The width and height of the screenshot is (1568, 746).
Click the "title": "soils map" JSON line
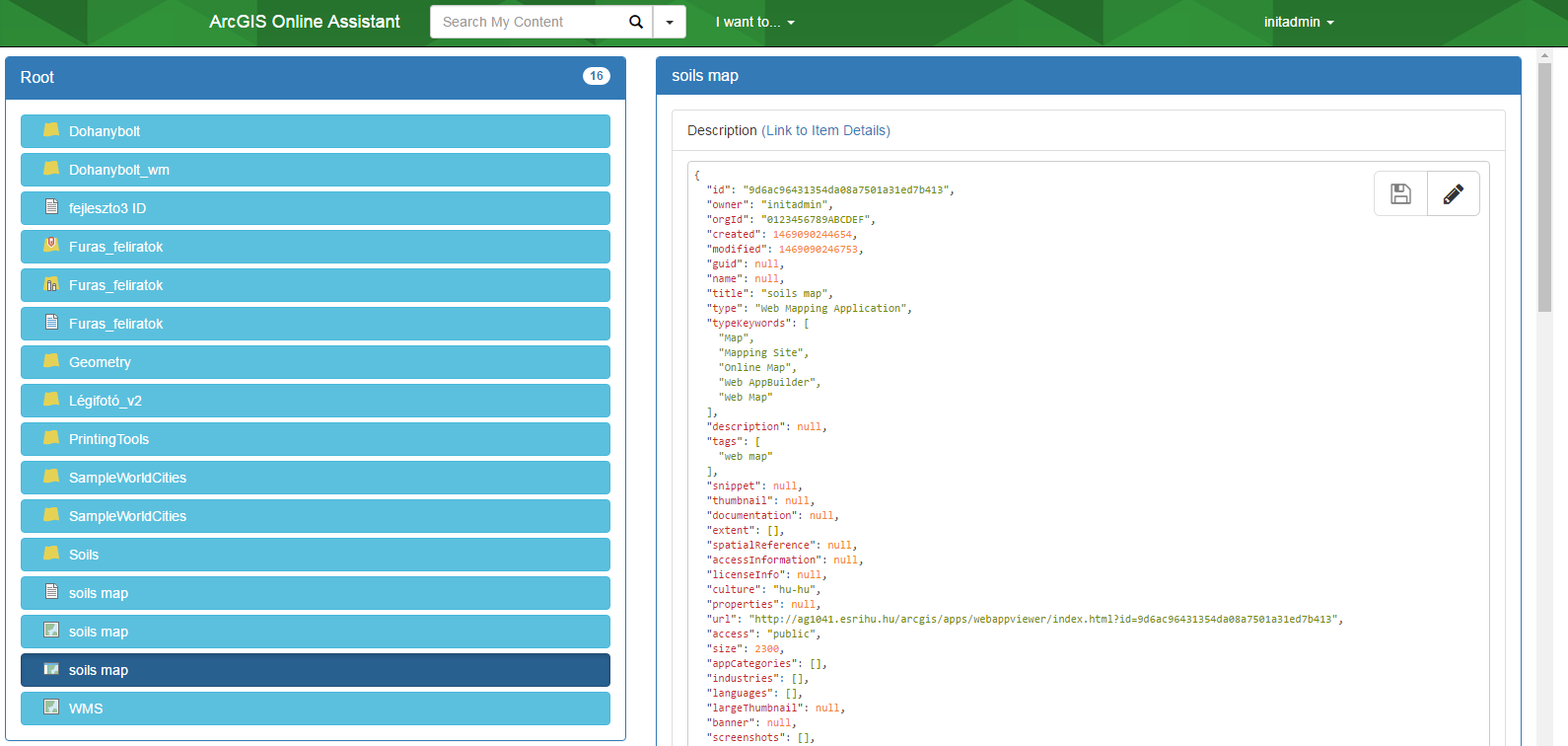pos(769,293)
